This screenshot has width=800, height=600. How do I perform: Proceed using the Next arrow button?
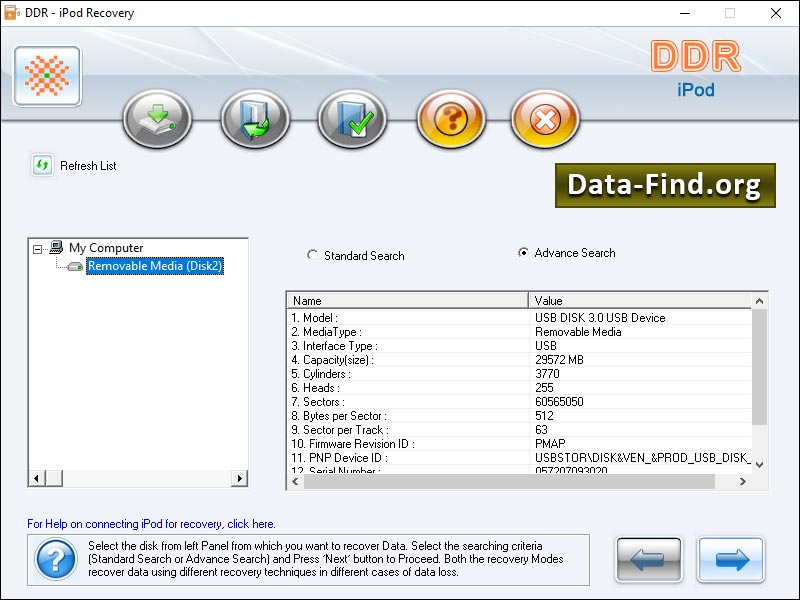[731, 559]
